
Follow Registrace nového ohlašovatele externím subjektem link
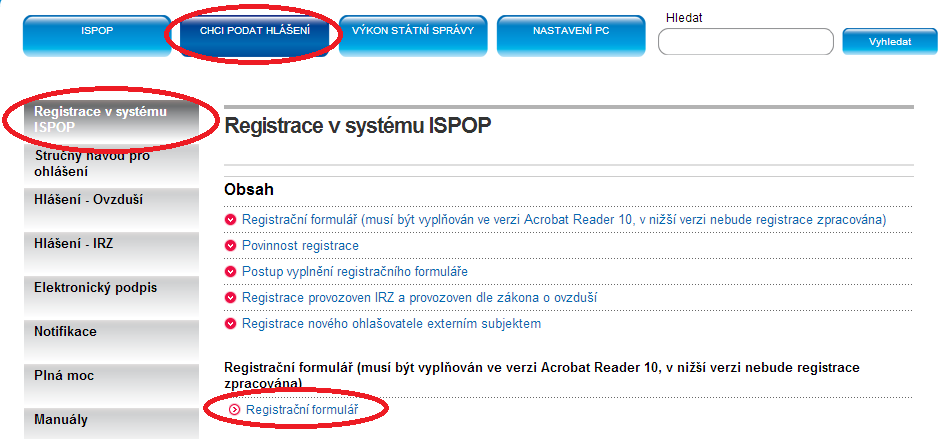point(391,324)
